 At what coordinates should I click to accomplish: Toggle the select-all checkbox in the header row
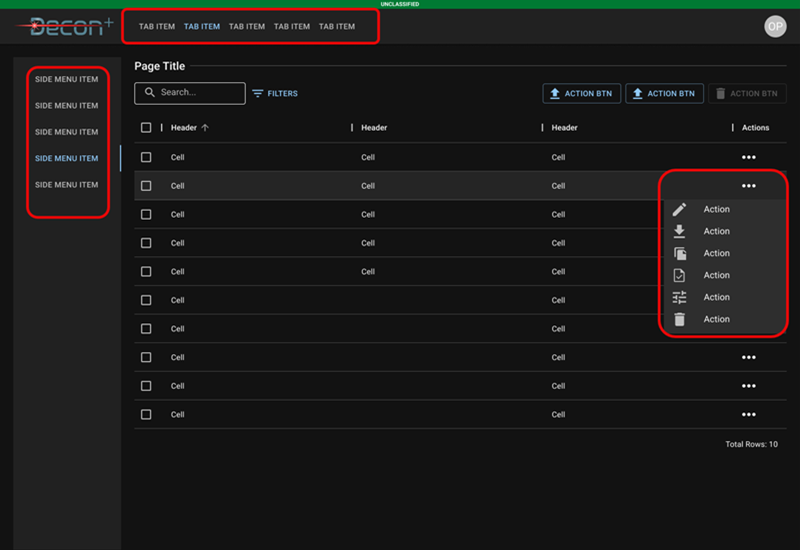coord(146,128)
